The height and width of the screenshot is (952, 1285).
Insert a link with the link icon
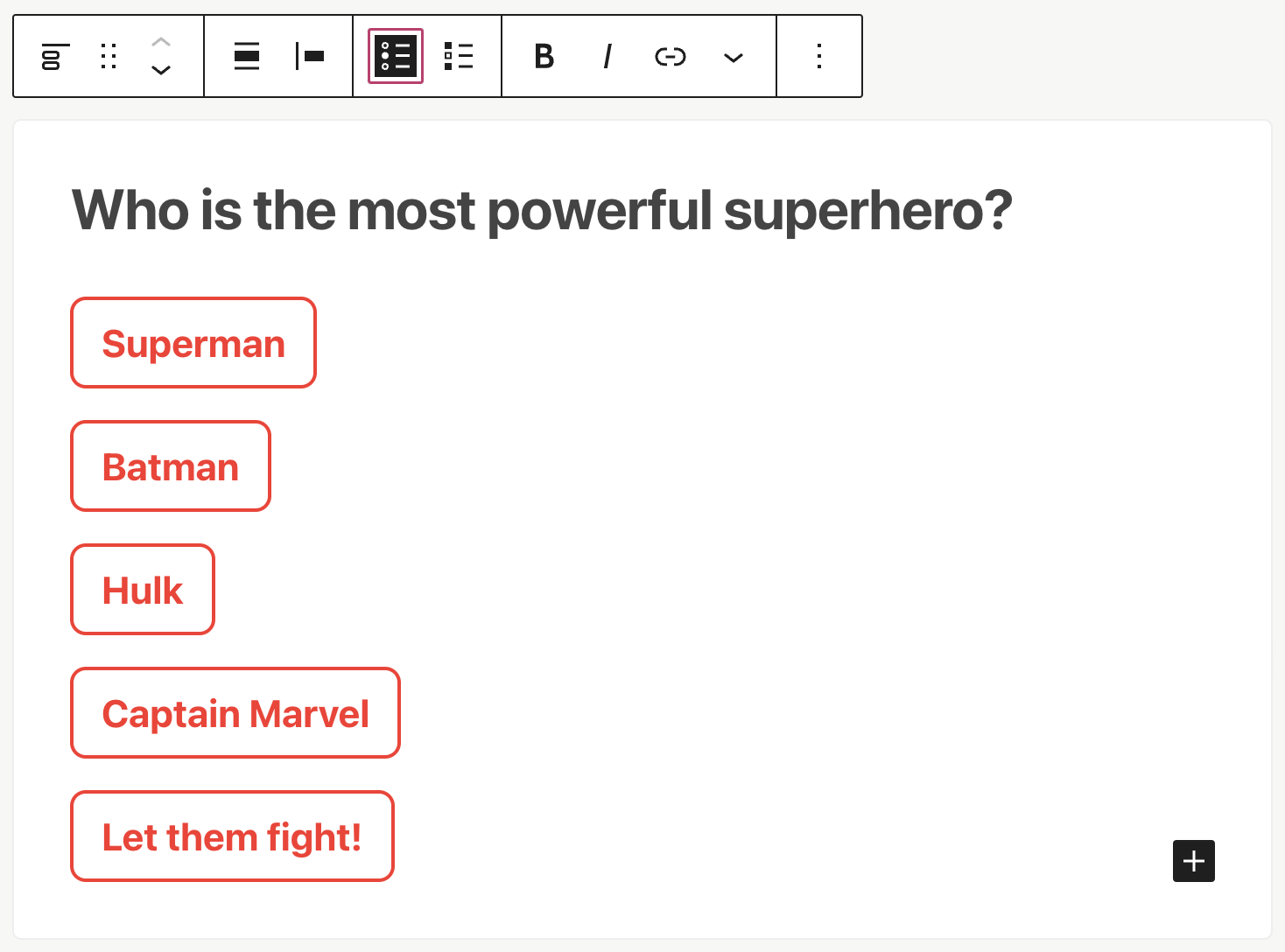(x=670, y=57)
